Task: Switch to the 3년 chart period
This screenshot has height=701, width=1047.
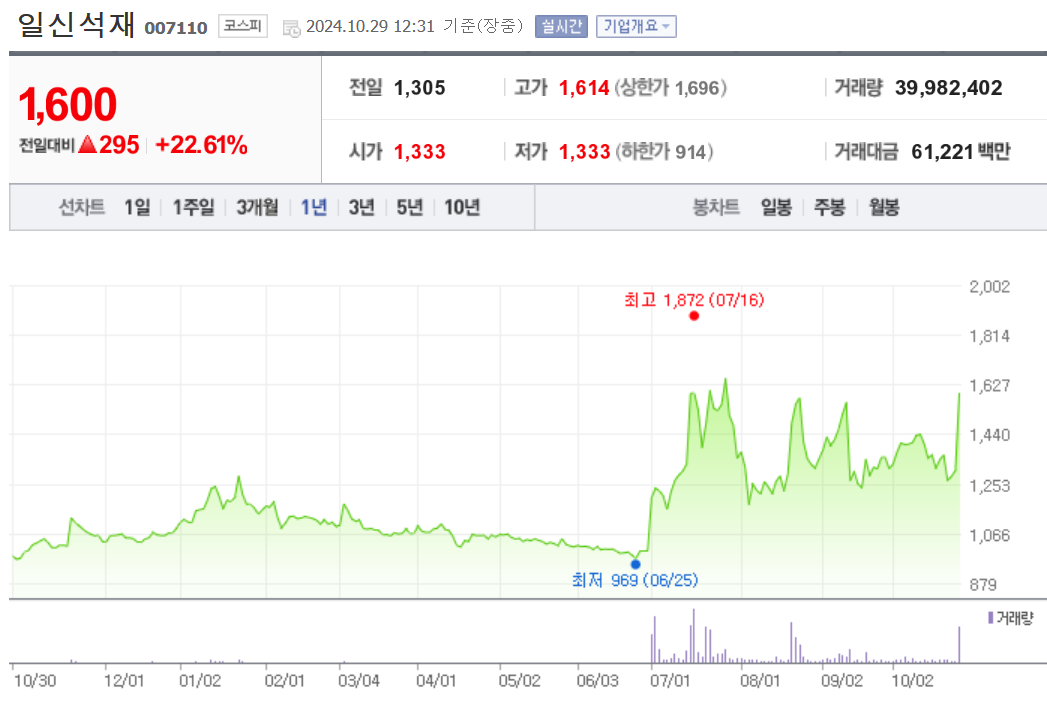Action: [x=361, y=208]
